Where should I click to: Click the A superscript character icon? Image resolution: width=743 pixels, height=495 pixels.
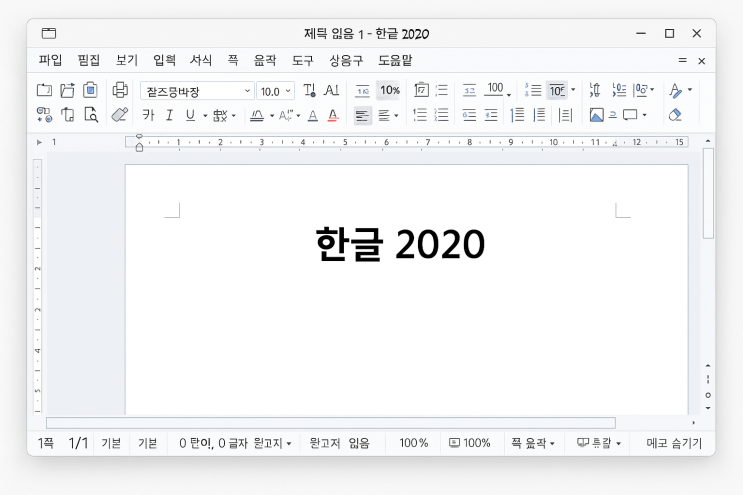pyautogui.click(x=286, y=115)
